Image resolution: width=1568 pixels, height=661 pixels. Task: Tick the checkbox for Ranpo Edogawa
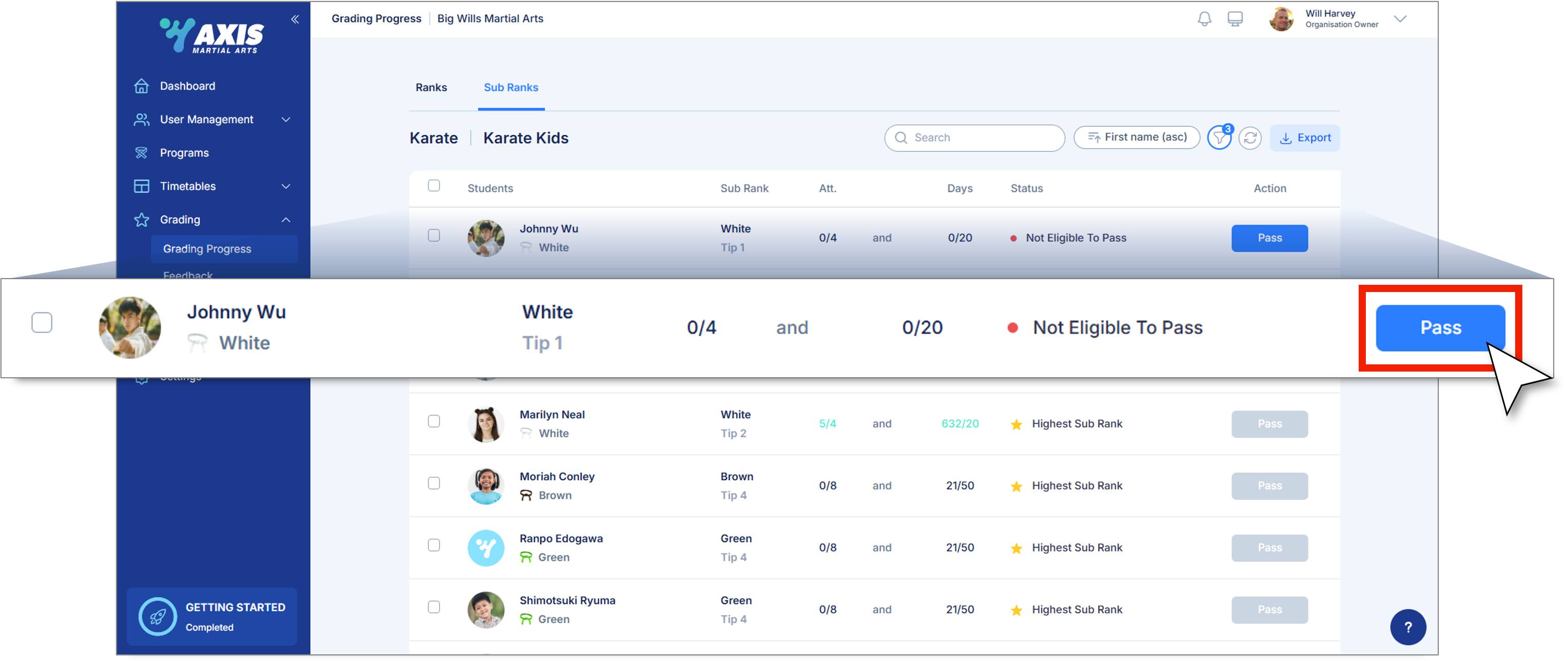tap(434, 546)
